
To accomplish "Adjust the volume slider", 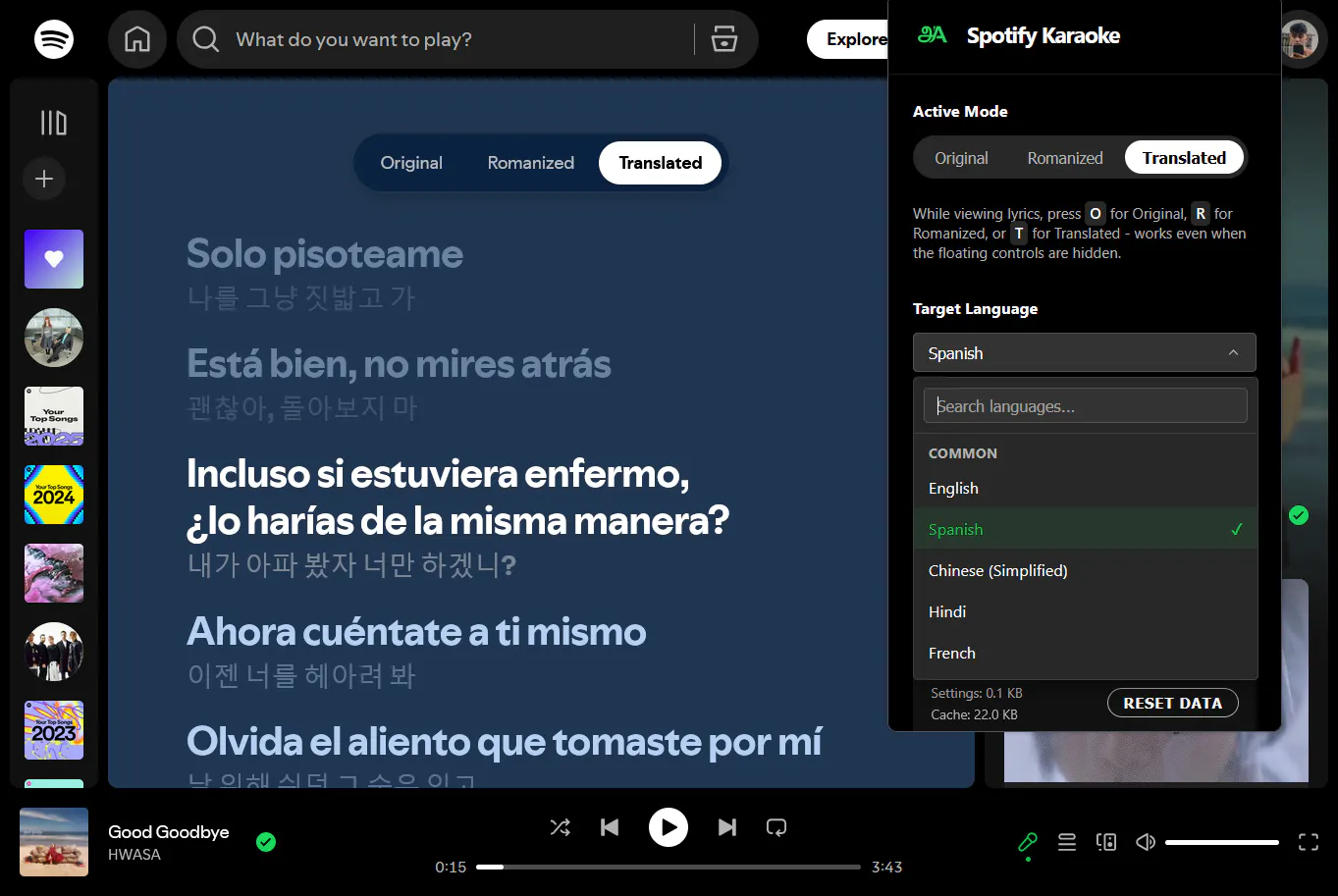I will [x=1222, y=842].
